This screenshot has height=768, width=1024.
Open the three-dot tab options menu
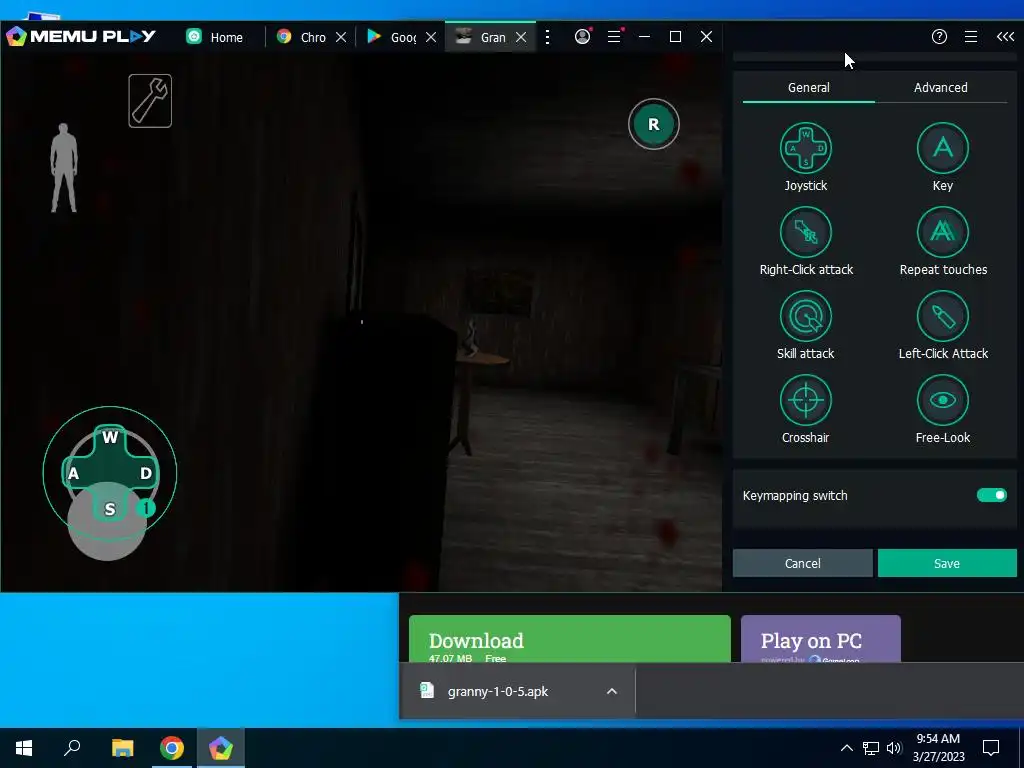(x=547, y=37)
